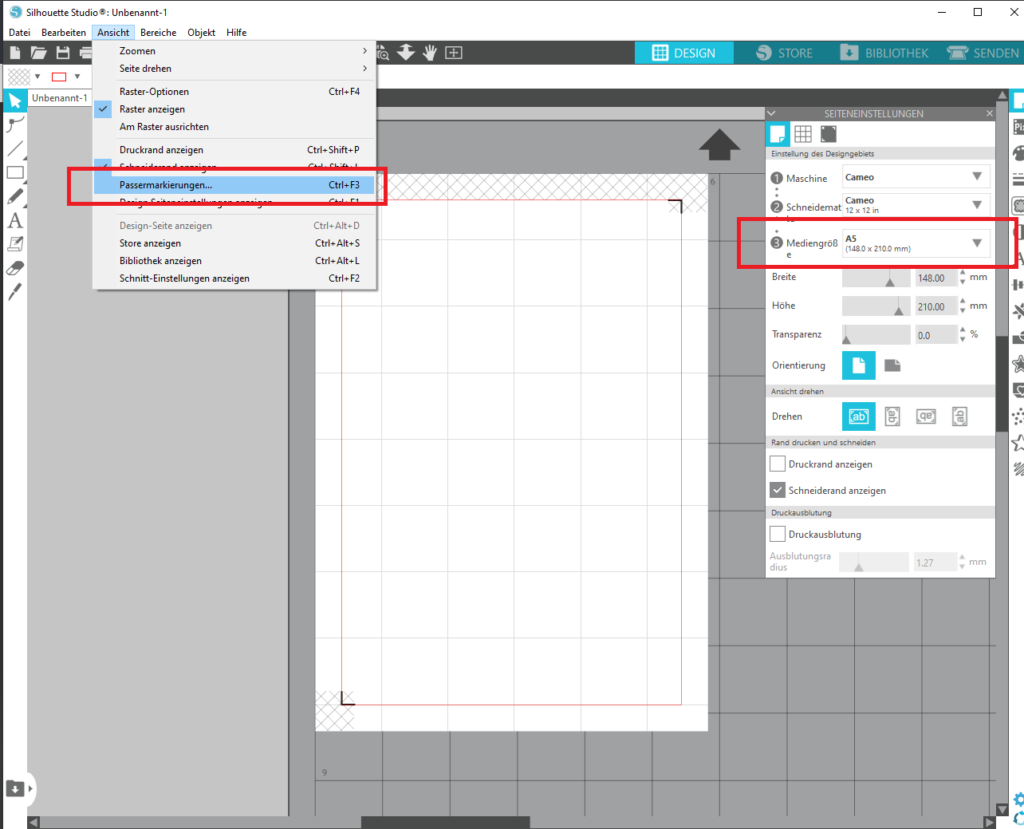Uncheck Schneiderand anzeigen checkbox
This screenshot has width=1024, height=829.
(x=778, y=490)
